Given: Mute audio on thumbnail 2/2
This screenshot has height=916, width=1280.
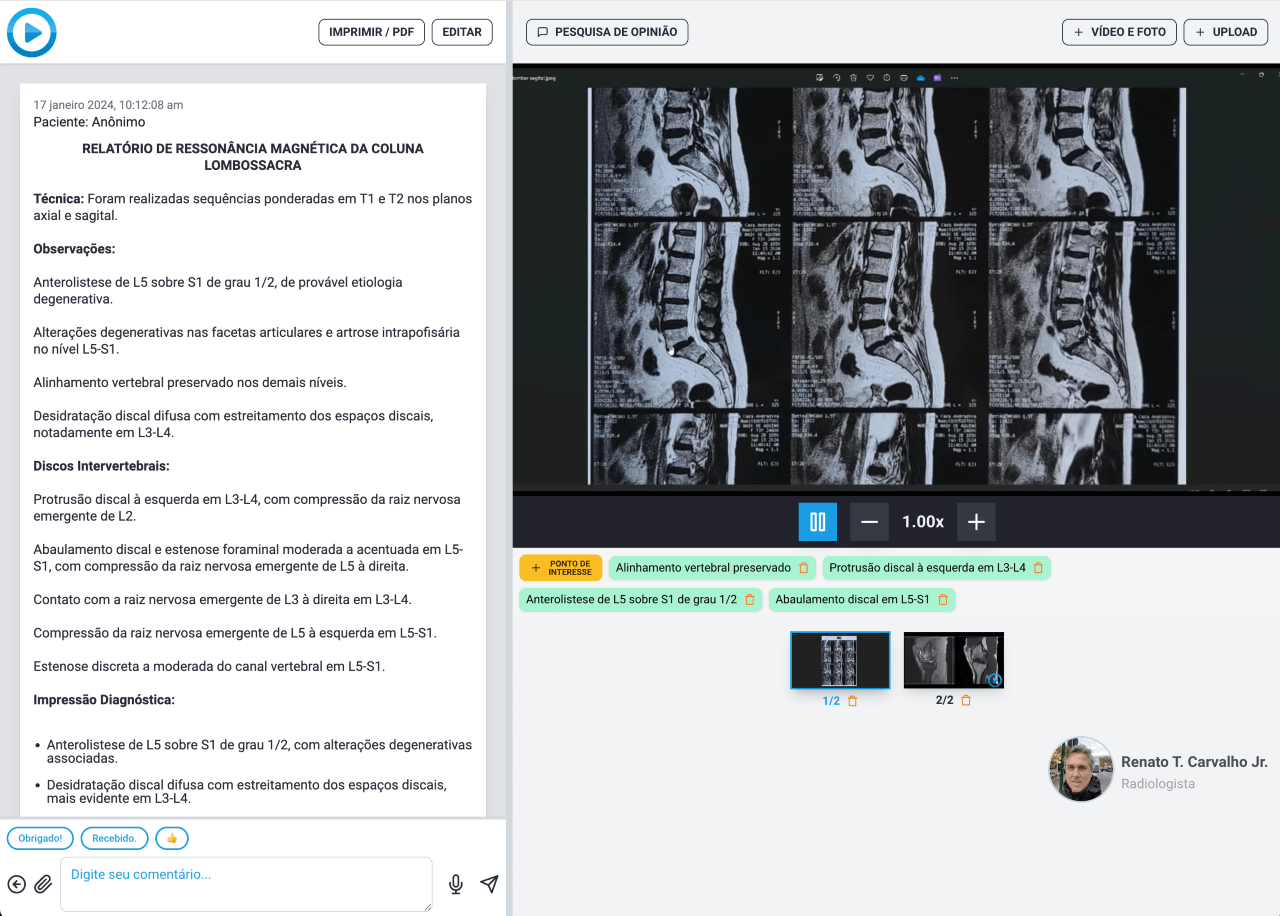Looking at the screenshot, I should pyautogui.click(x=996, y=680).
